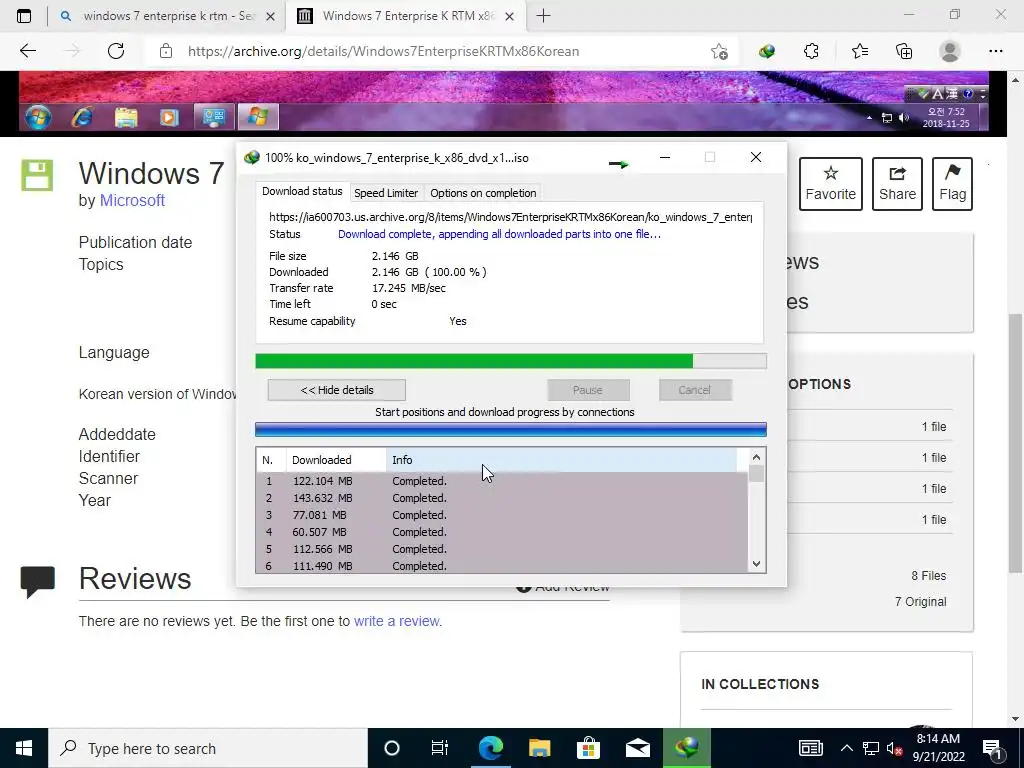Click the Start orb in Windows 7 screenshot

39,118
